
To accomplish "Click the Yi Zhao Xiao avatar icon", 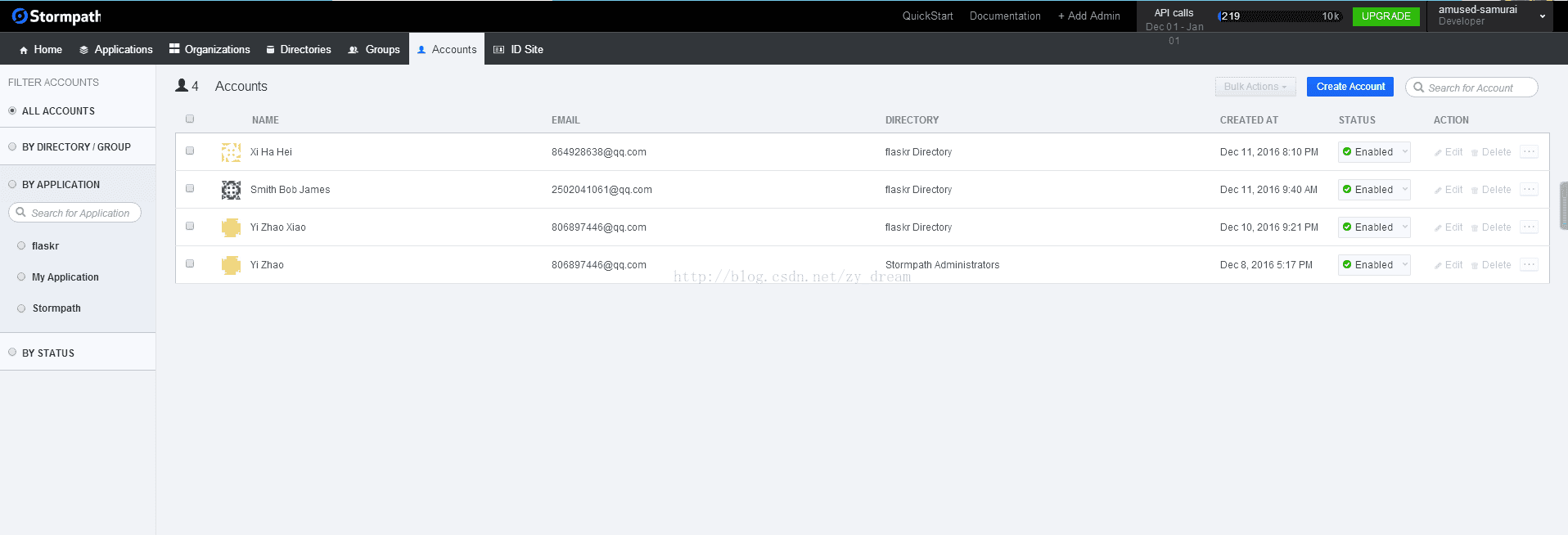I will tap(232, 227).
